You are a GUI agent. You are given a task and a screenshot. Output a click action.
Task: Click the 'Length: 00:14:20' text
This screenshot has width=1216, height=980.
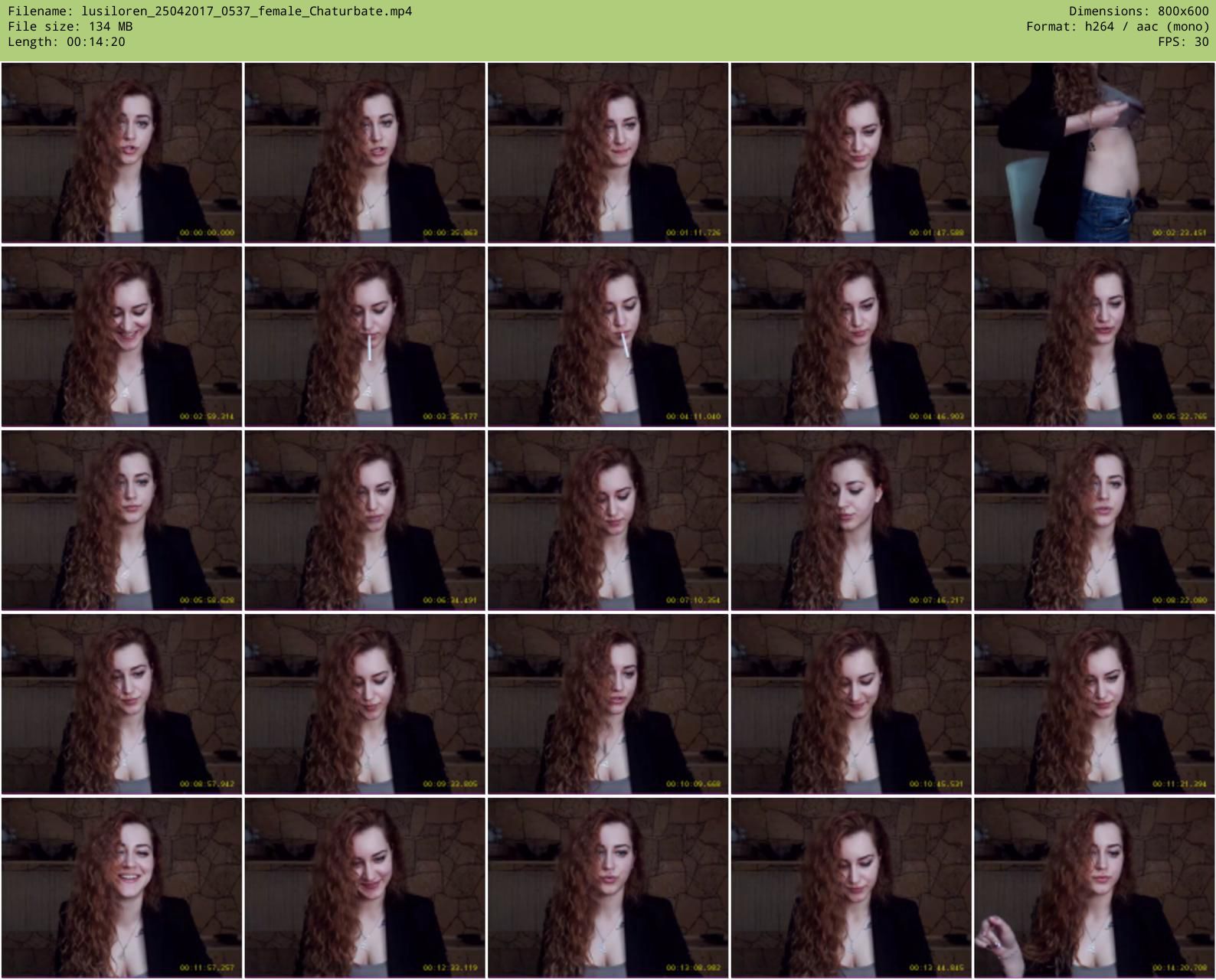[67, 42]
